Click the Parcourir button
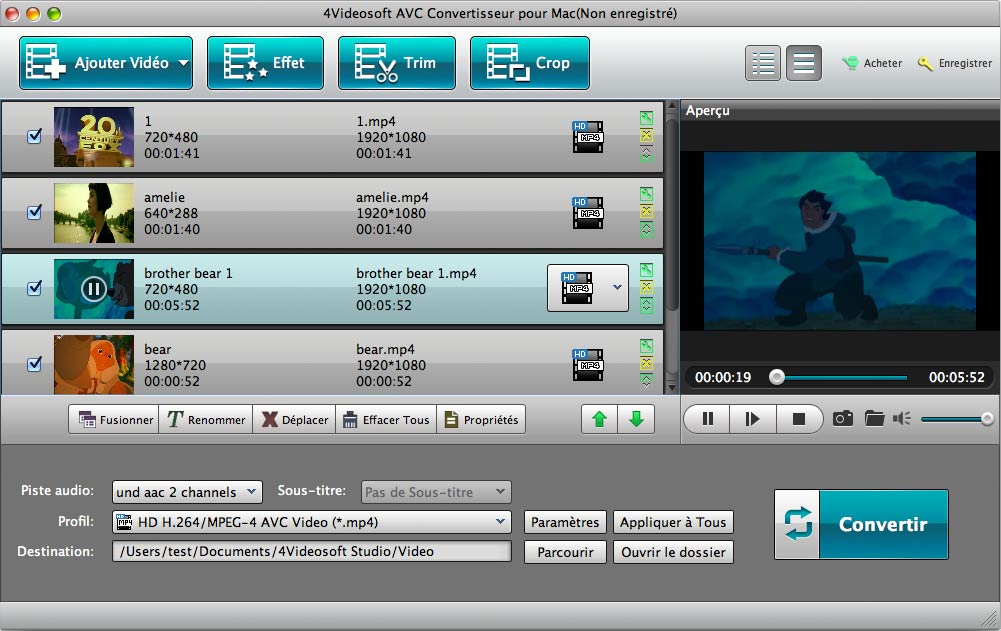 (x=565, y=552)
